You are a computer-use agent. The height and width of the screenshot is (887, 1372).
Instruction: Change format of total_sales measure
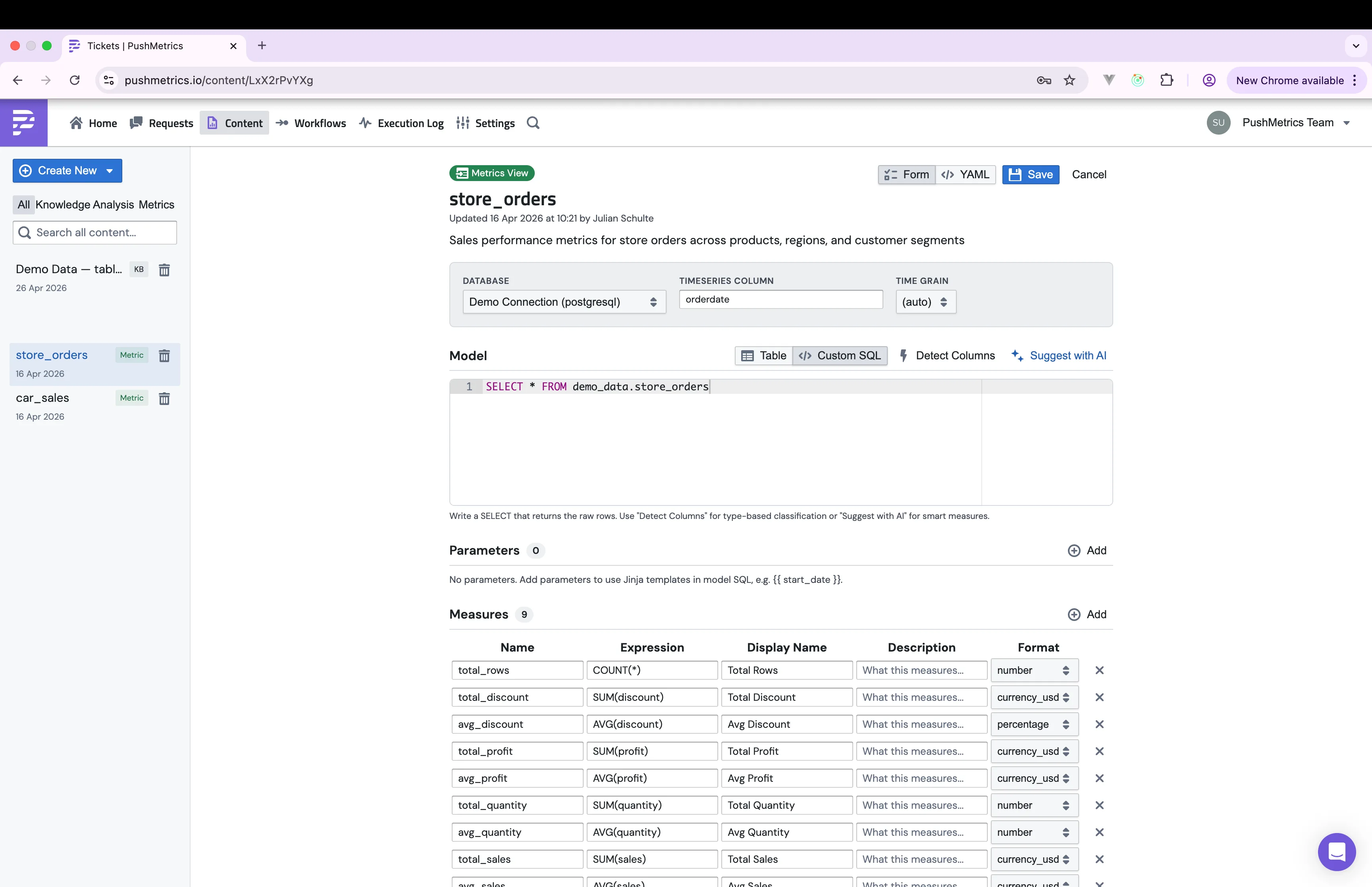1034,859
